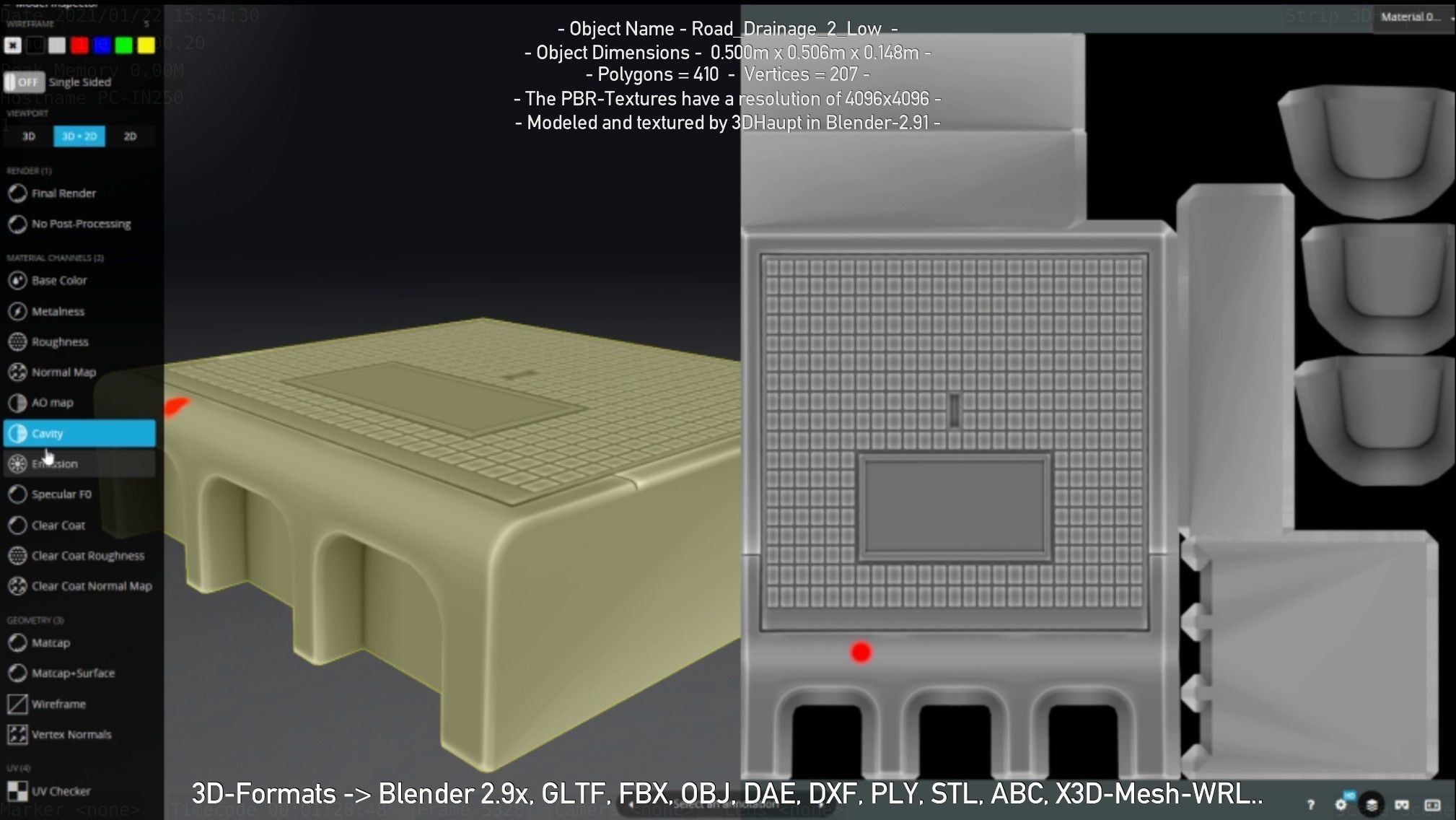View the Base Color channel
This screenshot has width=1456, height=820.
tap(59, 281)
